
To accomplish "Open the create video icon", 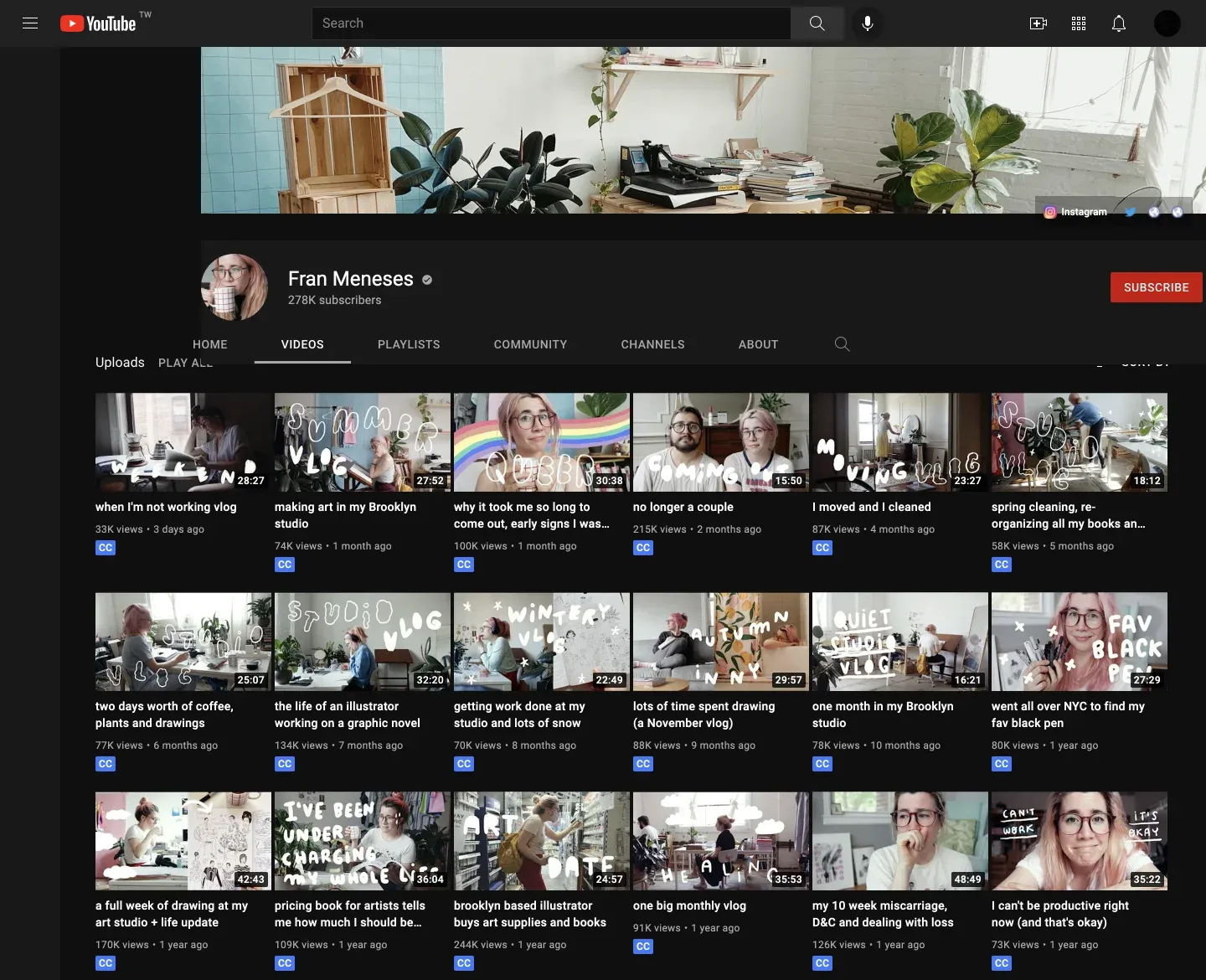I will (1038, 23).
